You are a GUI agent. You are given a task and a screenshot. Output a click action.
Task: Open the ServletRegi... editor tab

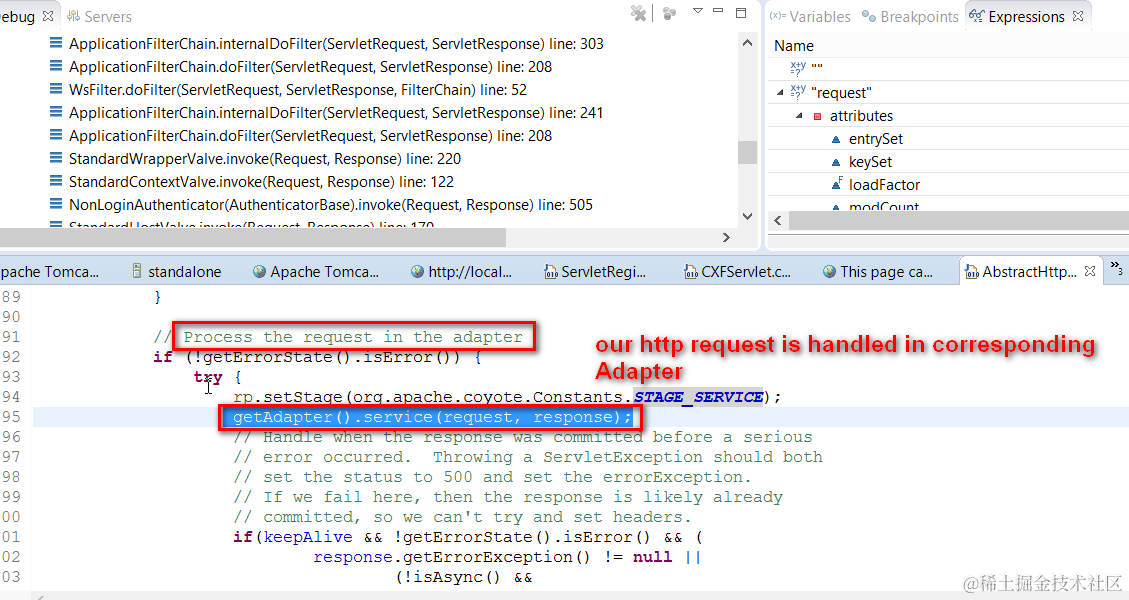pos(595,272)
